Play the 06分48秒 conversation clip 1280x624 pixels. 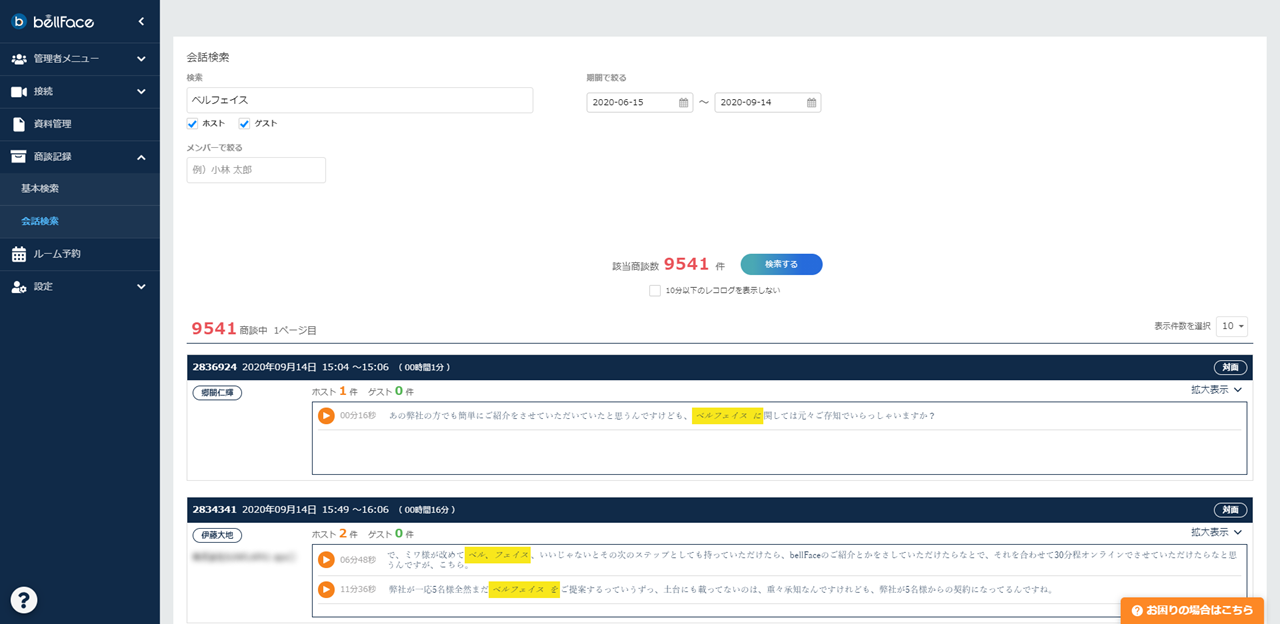click(326, 560)
